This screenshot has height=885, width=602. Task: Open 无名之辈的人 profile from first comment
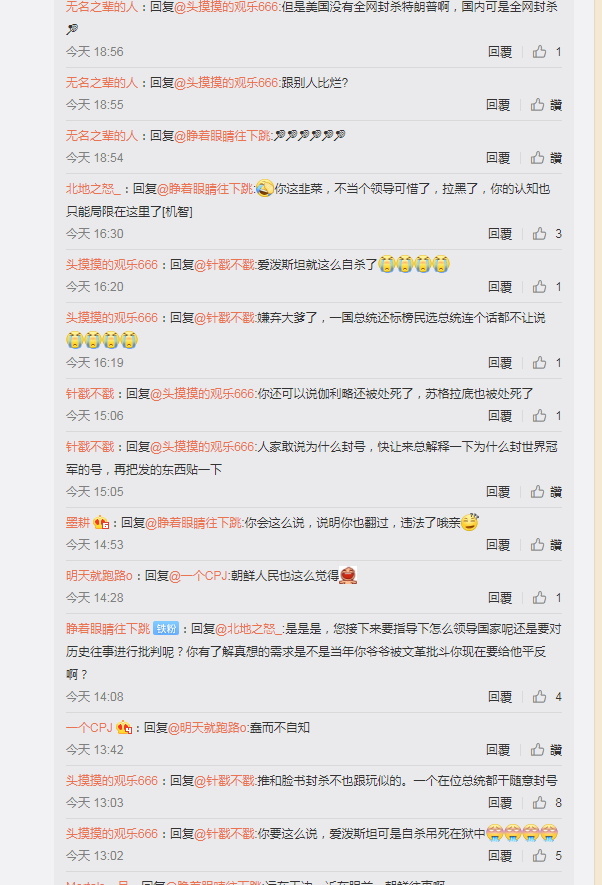(102, 7)
